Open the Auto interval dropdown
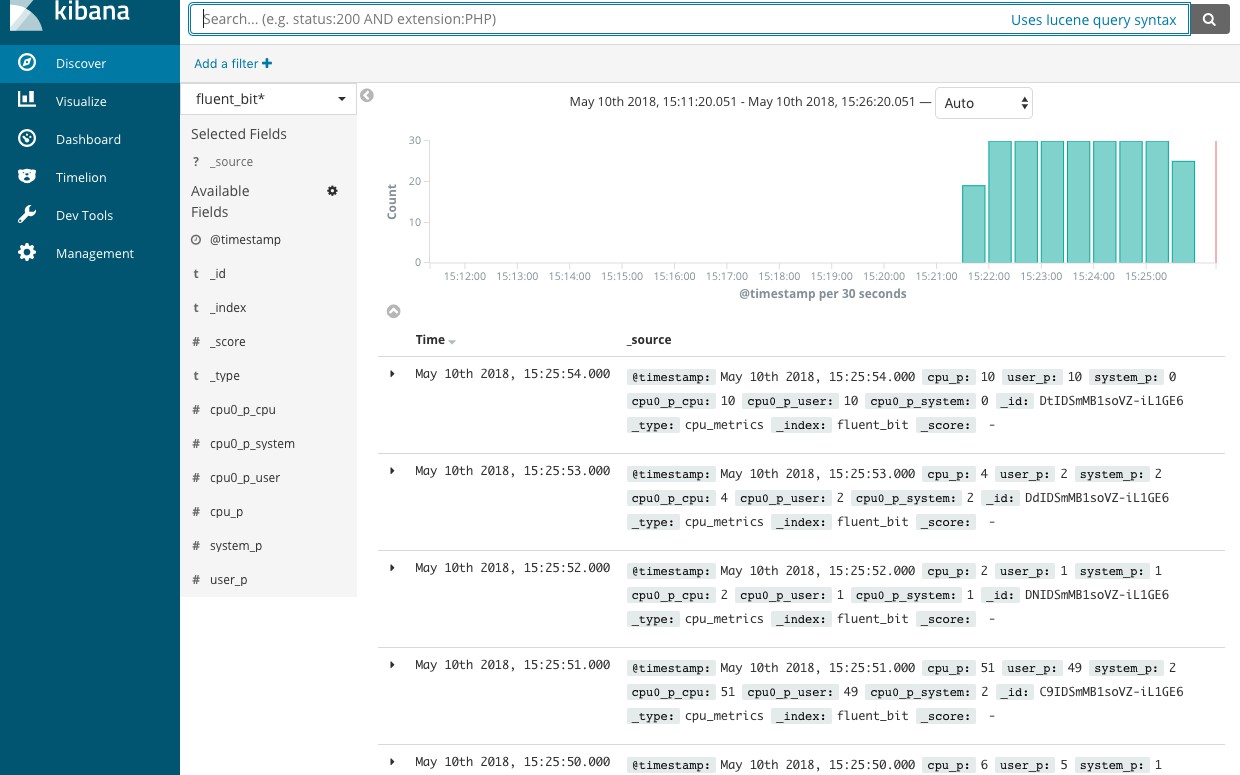 coord(983,103)
